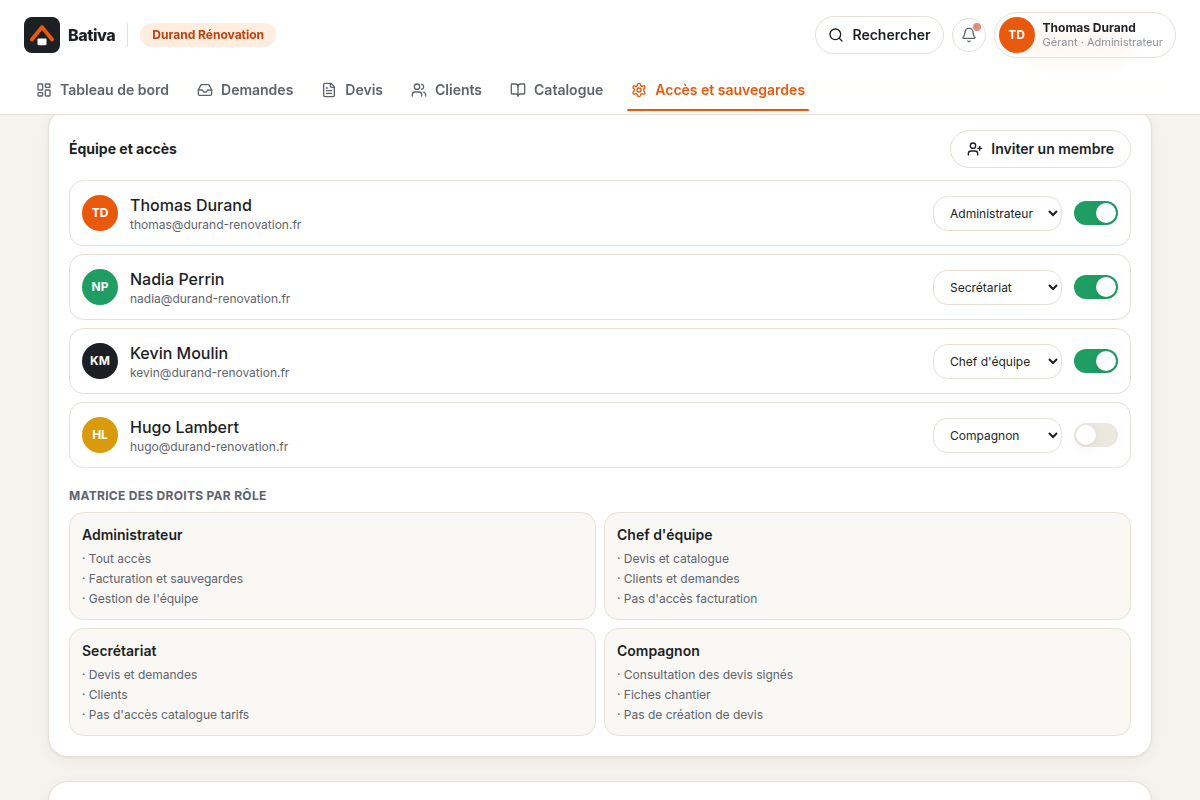Click the magnifier icon in Rechercher
The width and height of the screenshot is (1200, 800).
(x=836, y=35)
